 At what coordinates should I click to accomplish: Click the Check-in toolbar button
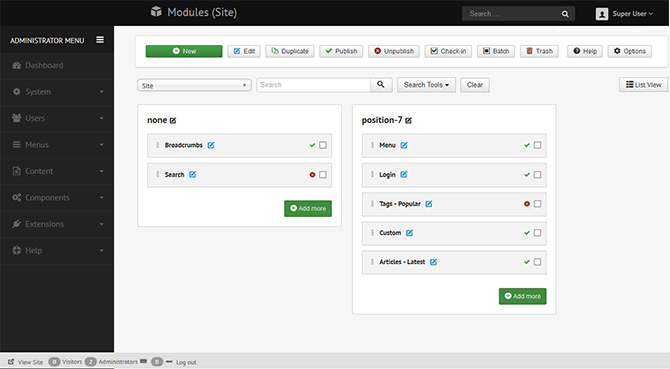pos(448,51)
